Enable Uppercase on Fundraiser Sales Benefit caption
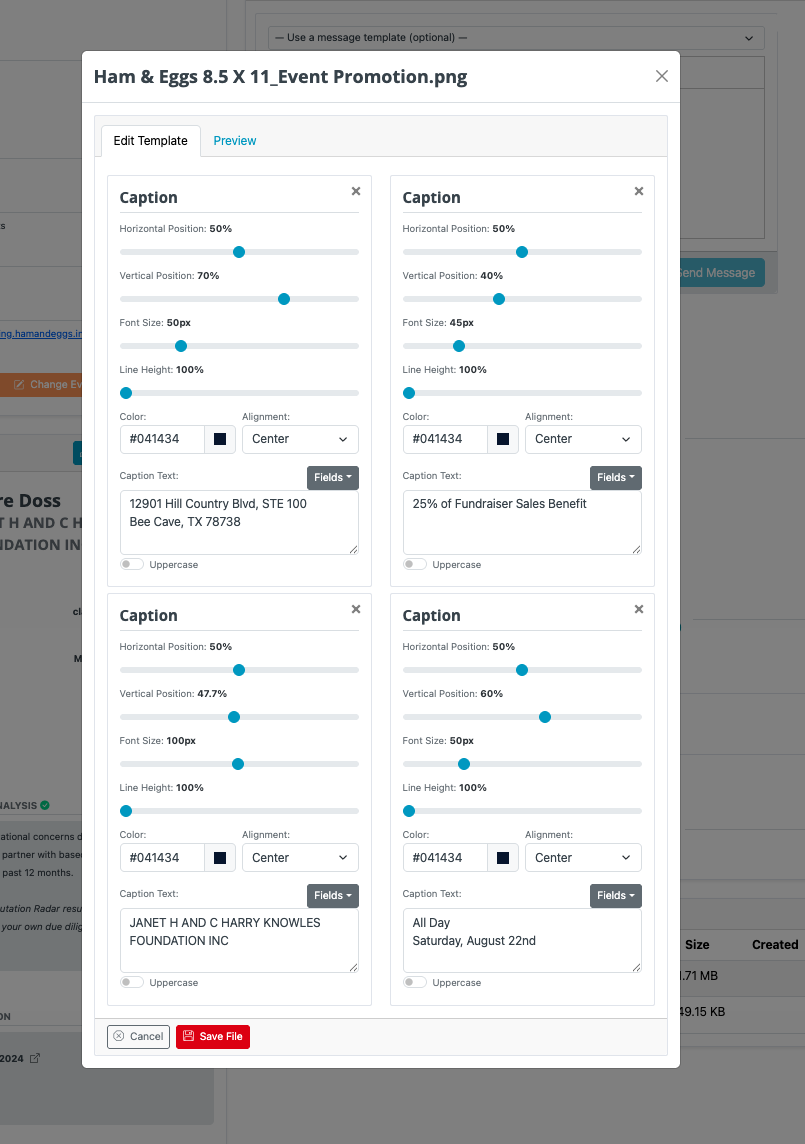The width and height of the screenshot is (805, 1144). point(415,565)
